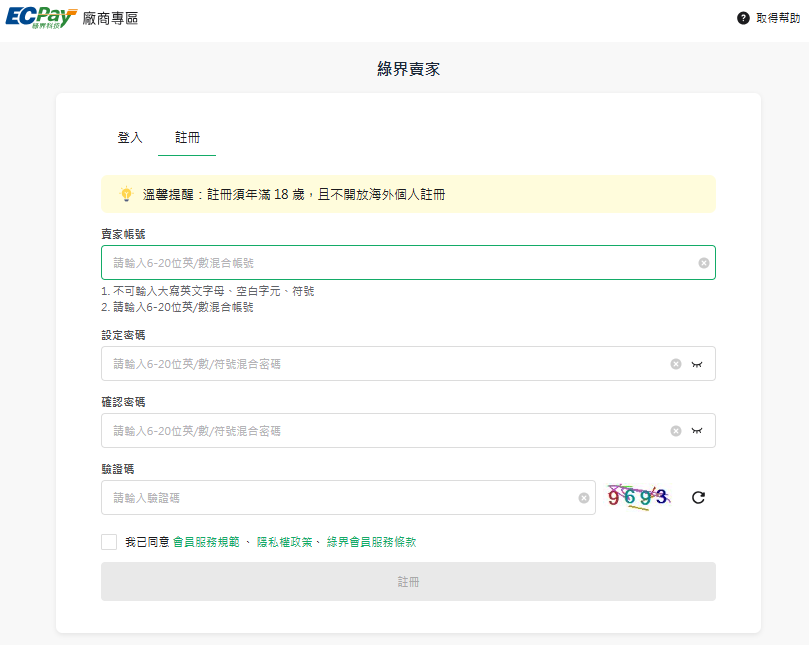Click the 取得幫助 help link
Viewport: 809px width, 645px height.
(777, 18)
